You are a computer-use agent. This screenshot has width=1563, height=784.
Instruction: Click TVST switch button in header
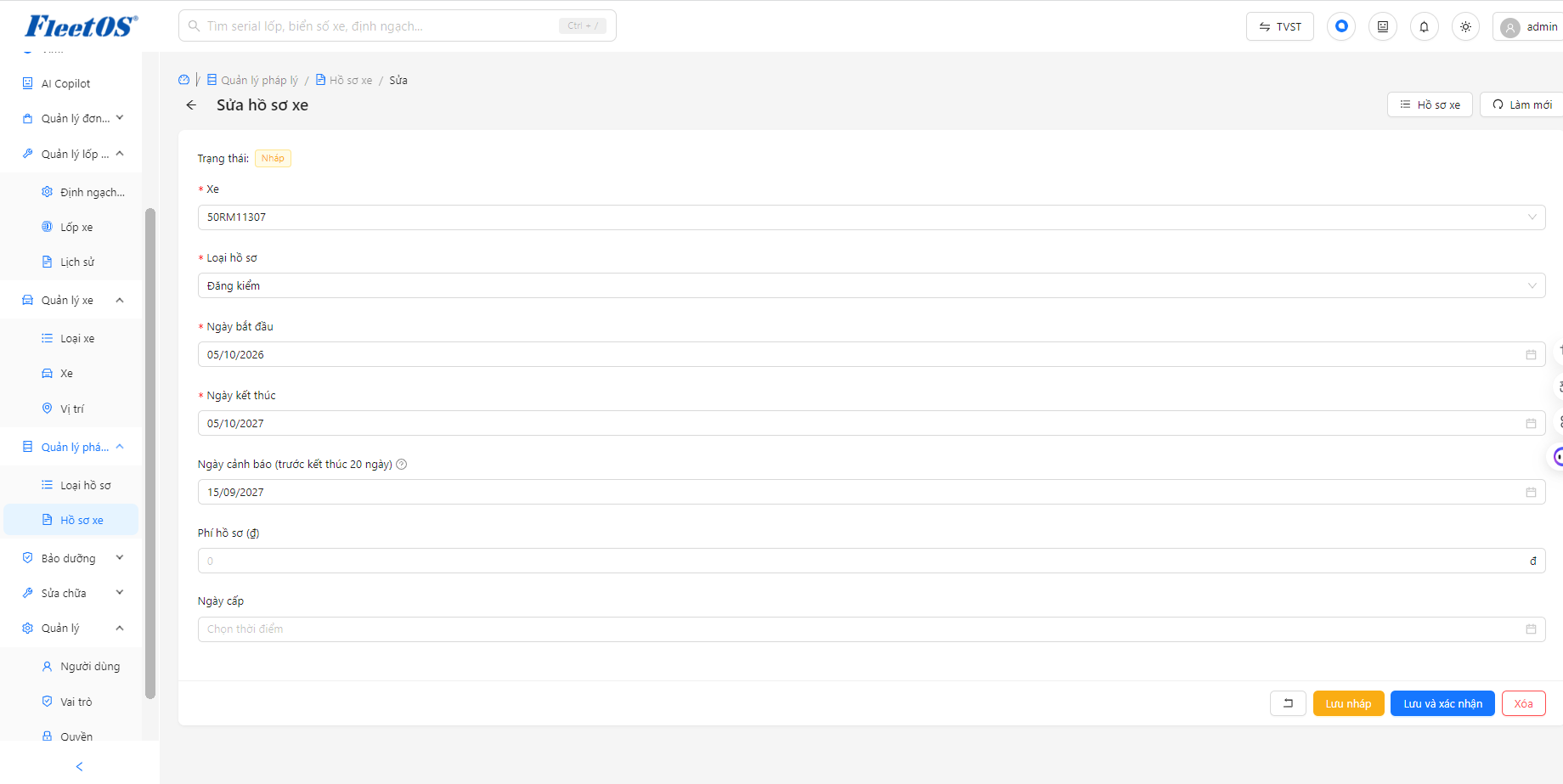pos(1280,26)
